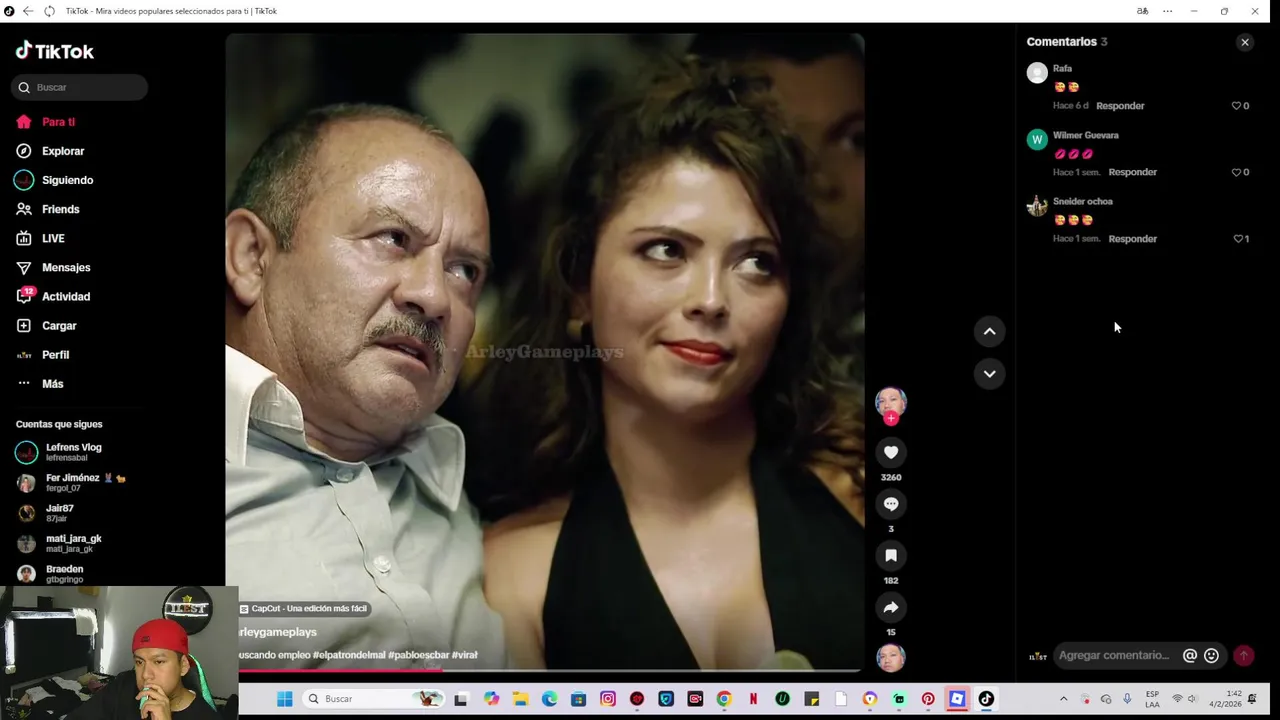The height and width of the screenshot is (720, 1280).
Task: Open Sneider ochoa's profile name
Action: point(1083,201)
